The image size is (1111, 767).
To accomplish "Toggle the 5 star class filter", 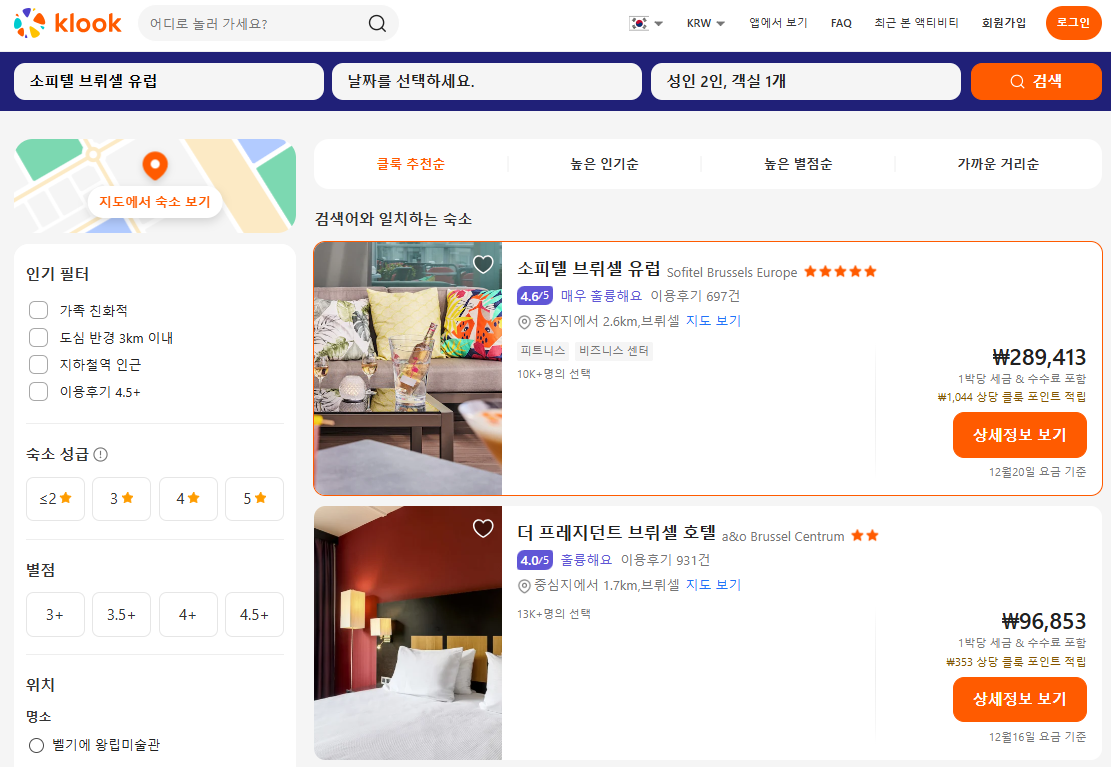I will pyautogui.click(x=254, y=498).
